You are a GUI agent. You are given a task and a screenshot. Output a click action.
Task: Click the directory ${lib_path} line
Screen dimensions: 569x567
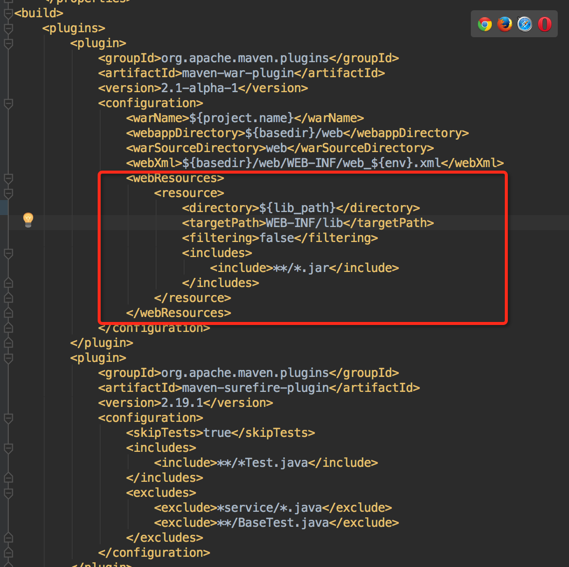point(301,208)
